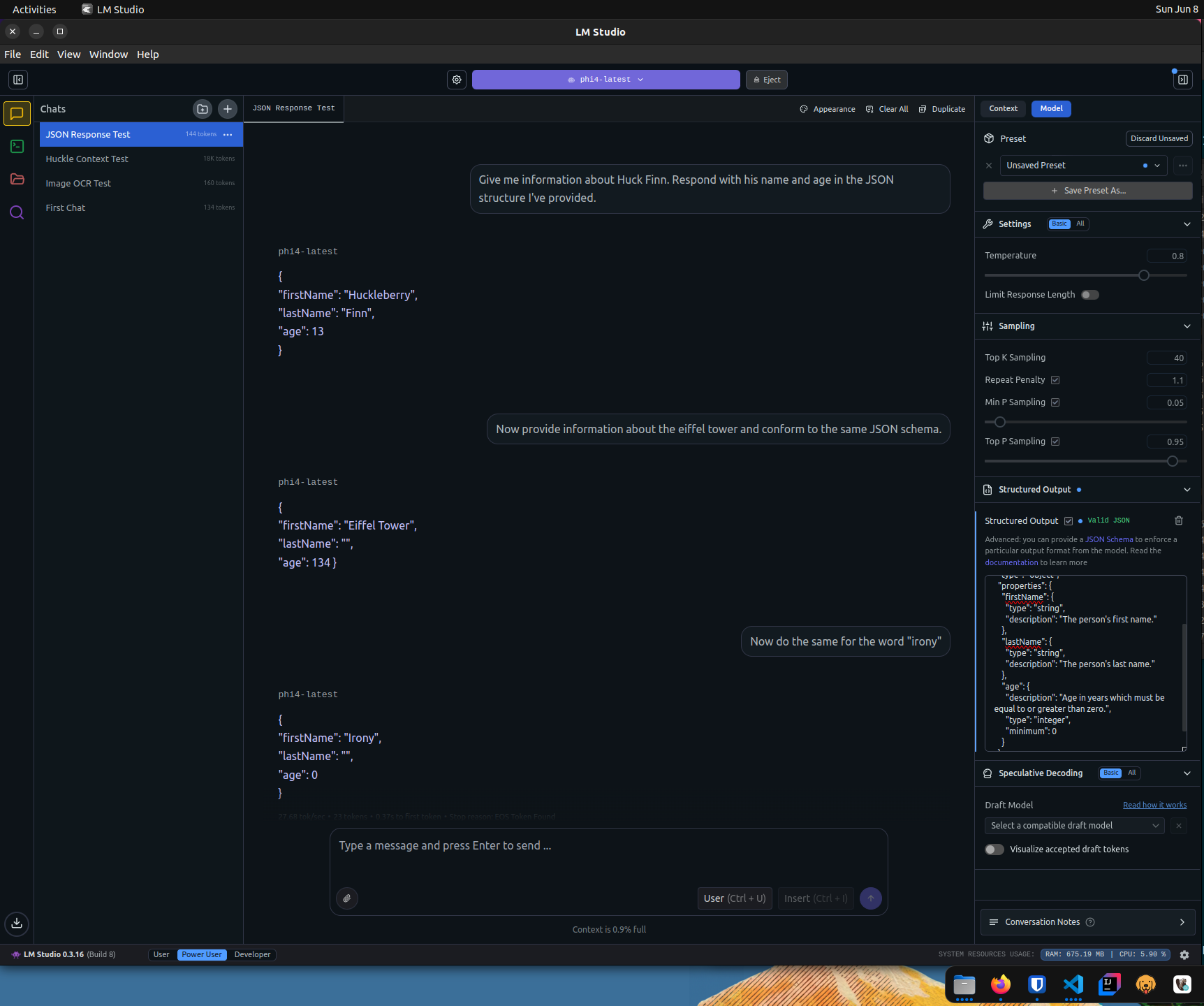Open the JSON Schema documentation link

pyautogui.click(x=1109, y=539)
